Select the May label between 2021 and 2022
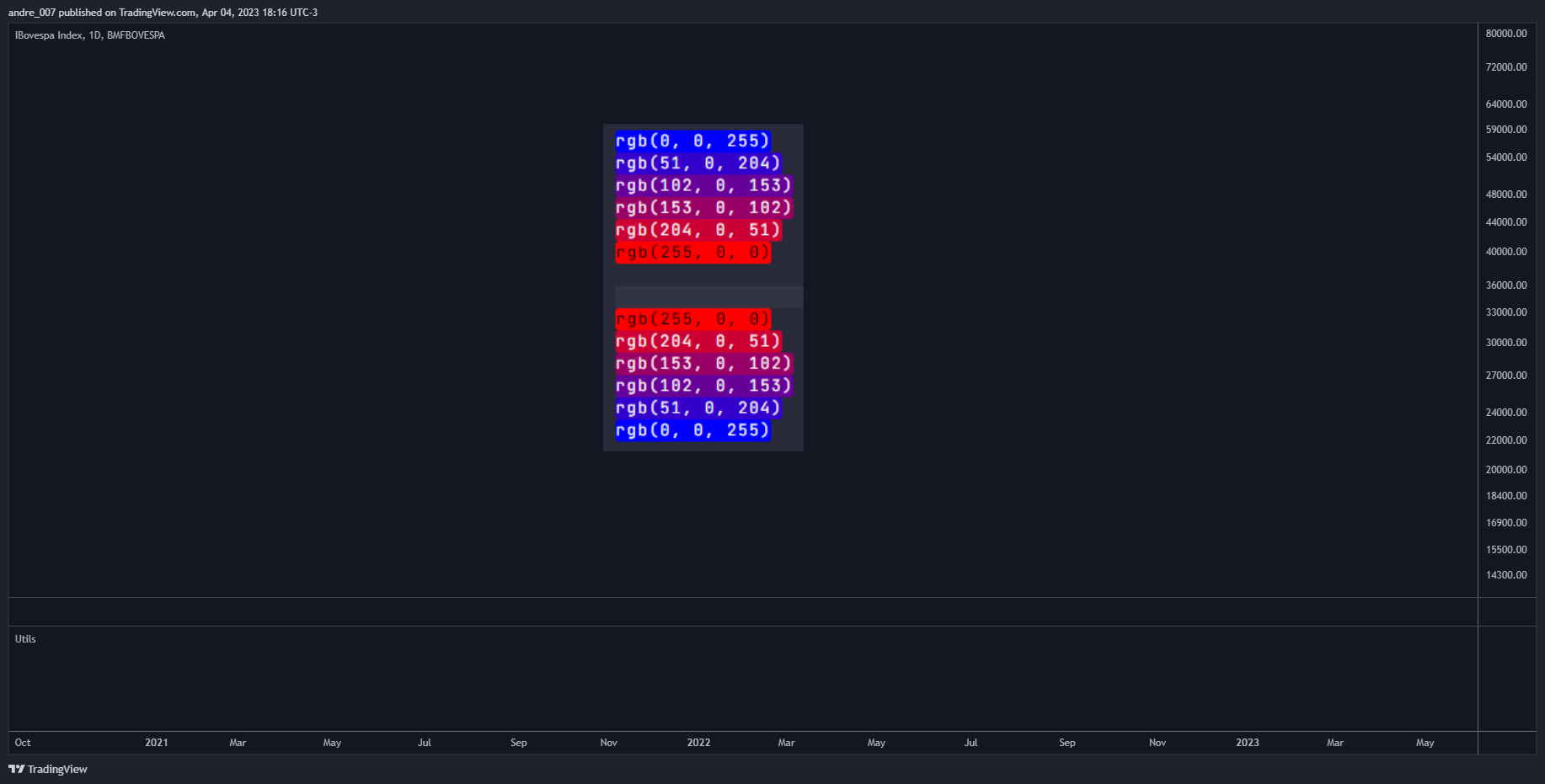 click(x=332, y=743)
